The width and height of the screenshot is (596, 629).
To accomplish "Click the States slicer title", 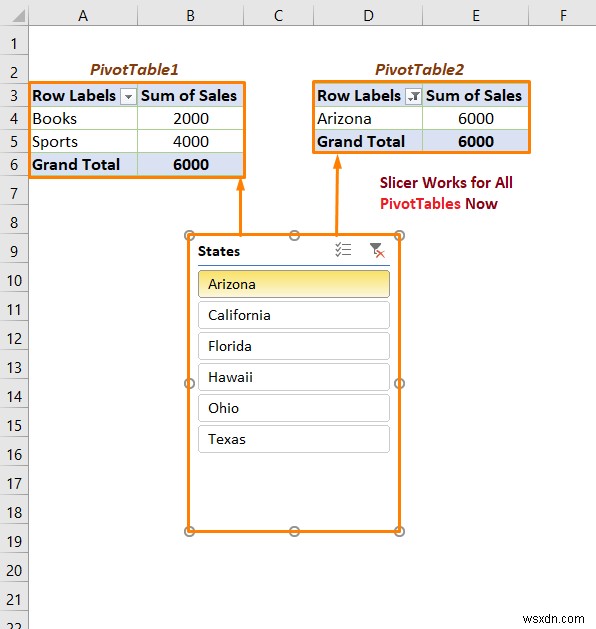I will [219, 251].
